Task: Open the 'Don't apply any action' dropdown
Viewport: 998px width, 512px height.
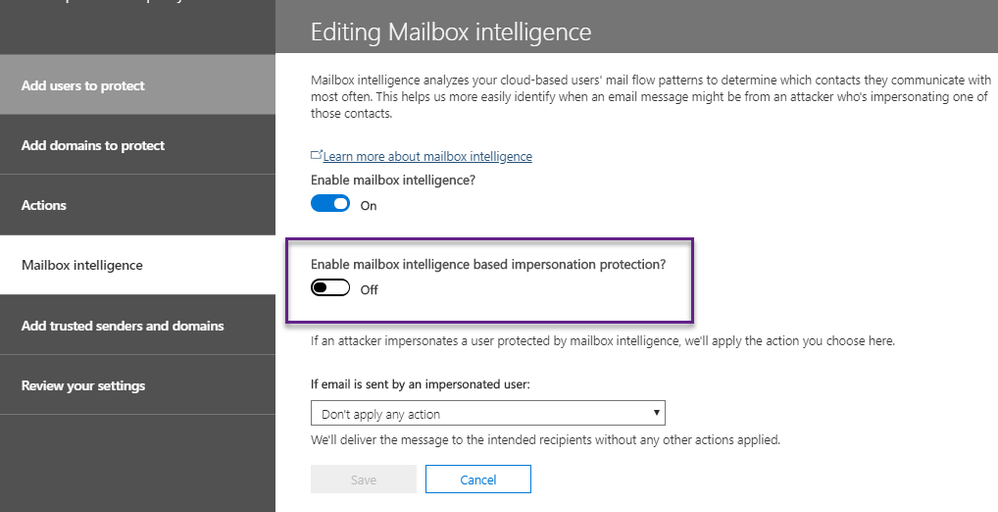Action: click(x=487, y=413)
